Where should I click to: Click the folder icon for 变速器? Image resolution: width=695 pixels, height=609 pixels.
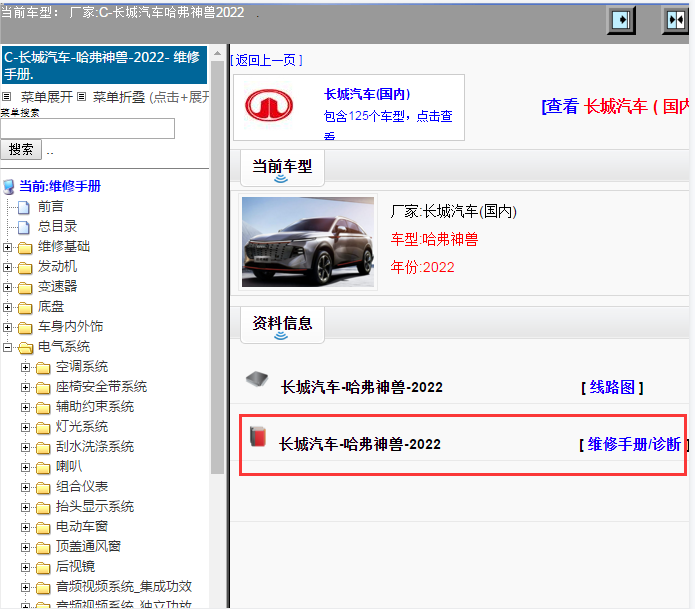coord(25,287)
